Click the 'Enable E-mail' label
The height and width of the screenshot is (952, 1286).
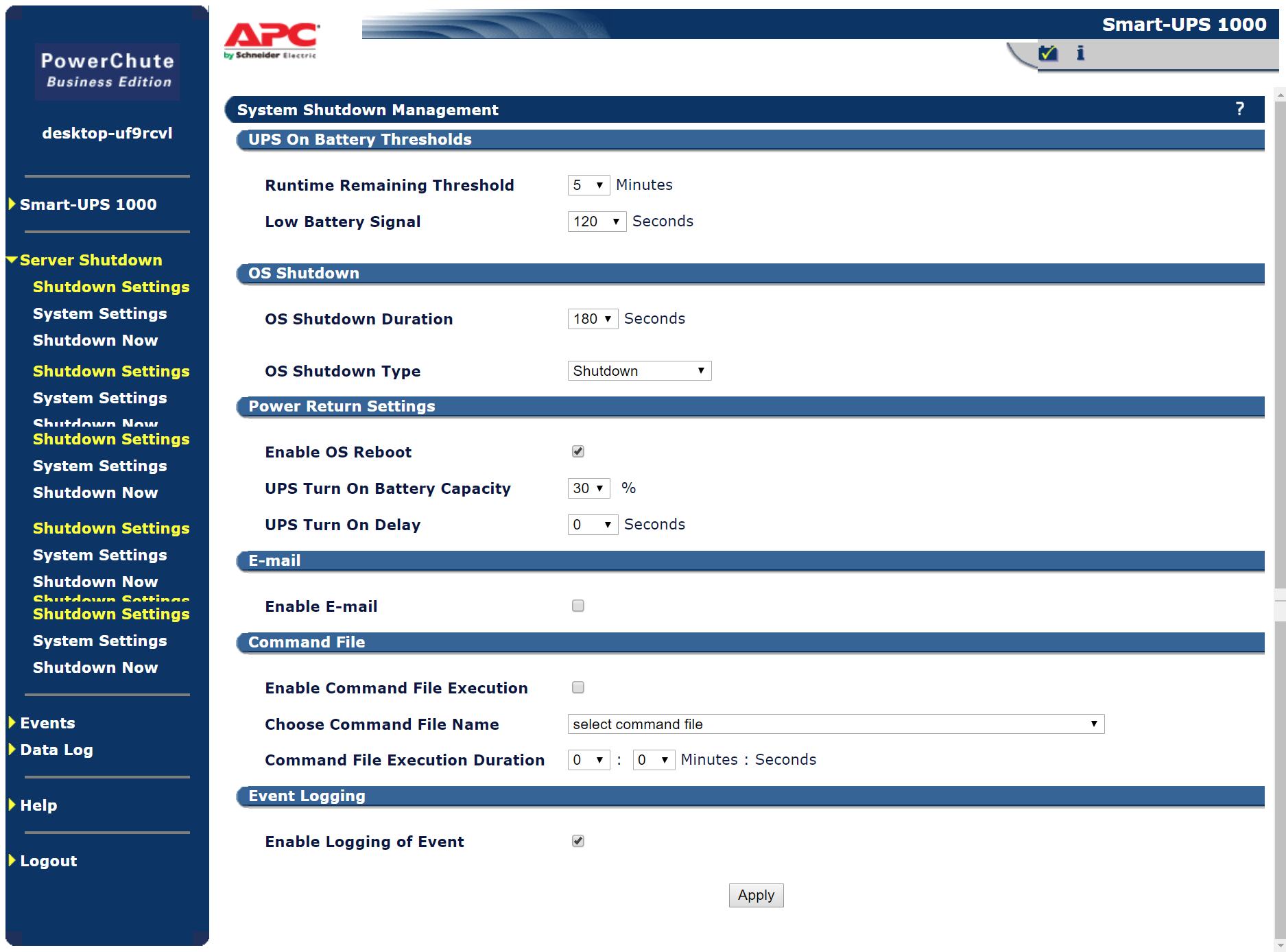pos(321,606)
